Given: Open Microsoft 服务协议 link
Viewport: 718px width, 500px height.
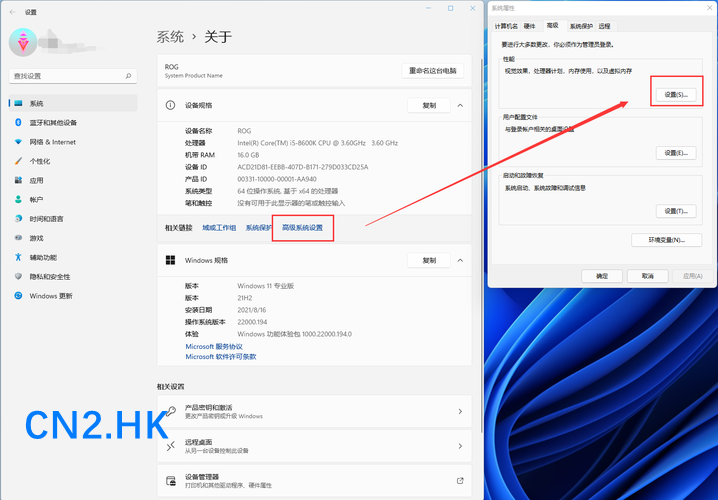Looking at the screenshot, I should click(x=214, y=347).
